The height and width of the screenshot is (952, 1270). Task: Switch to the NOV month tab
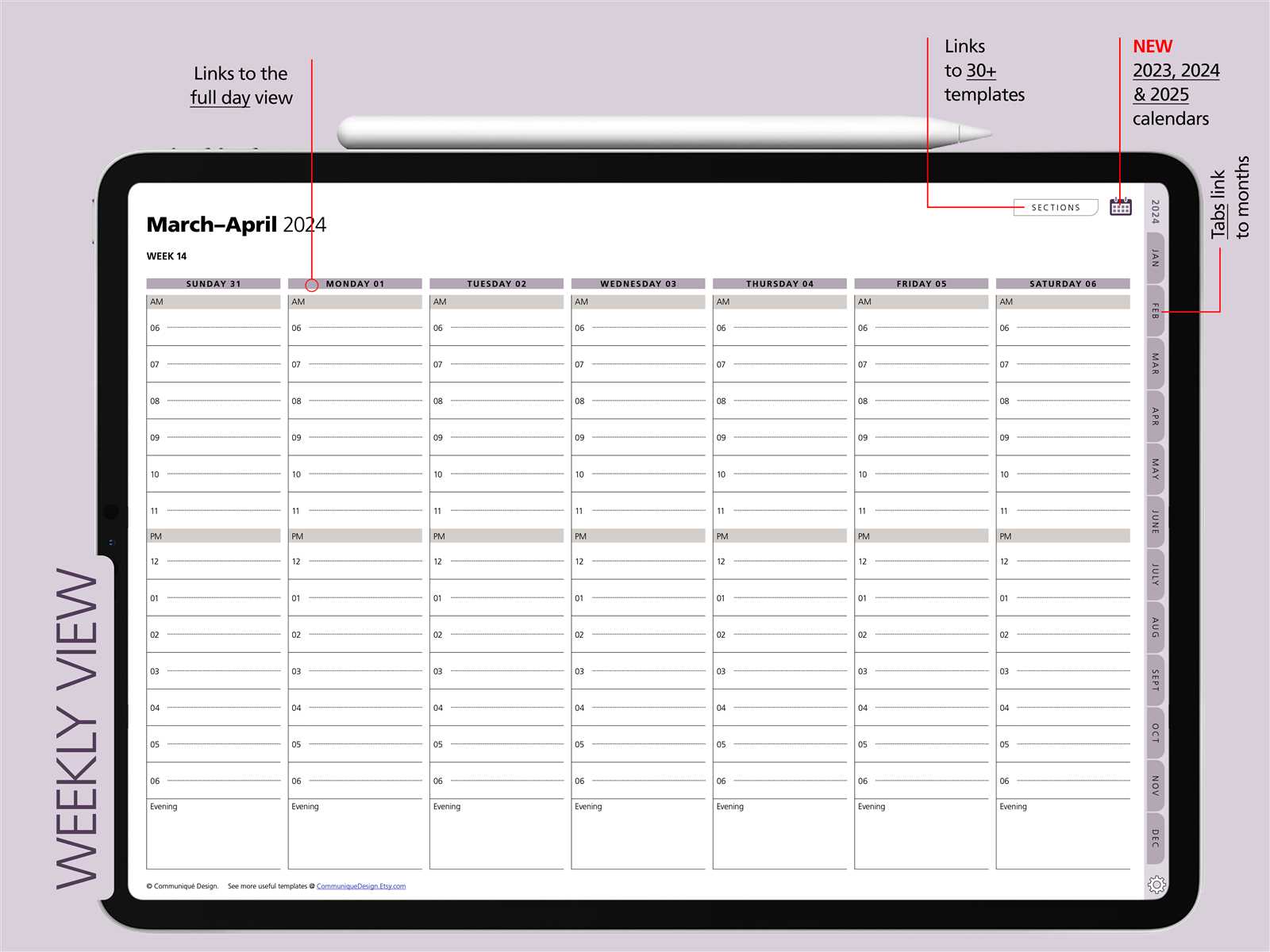click(x=1156, y=785)
